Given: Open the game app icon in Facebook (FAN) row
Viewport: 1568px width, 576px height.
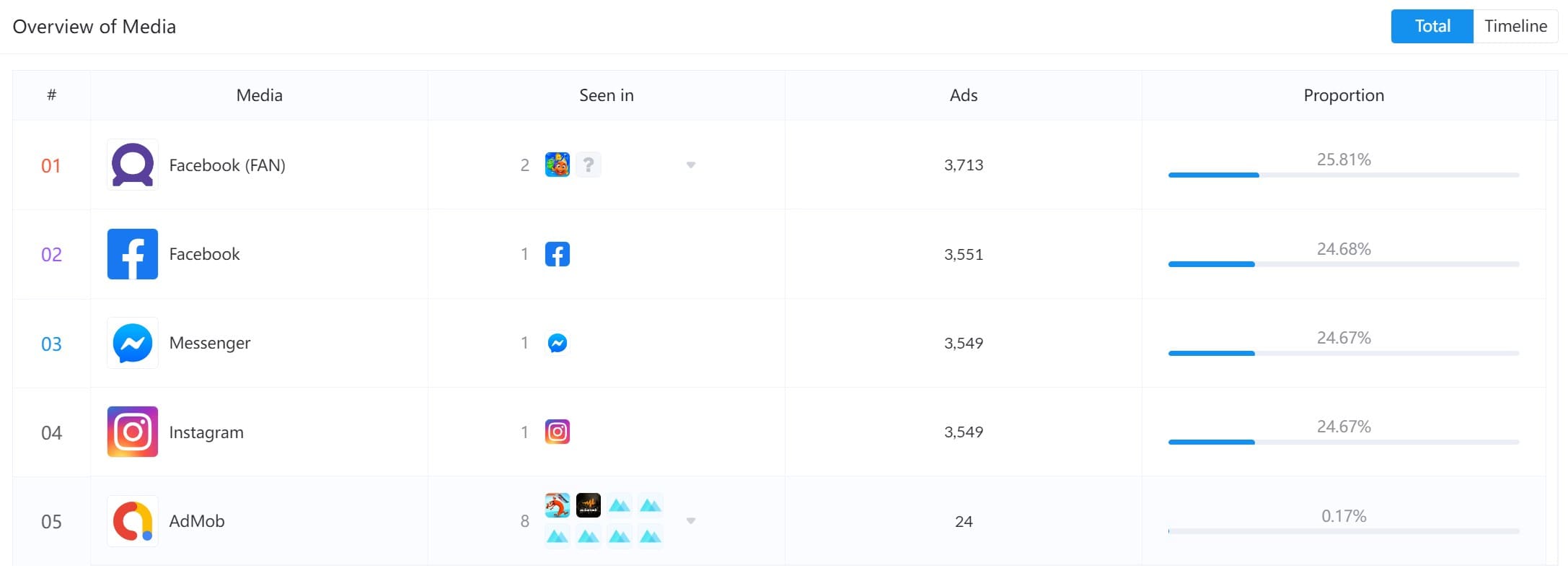Looking at the screenshot, I should (x=558, y=165).
